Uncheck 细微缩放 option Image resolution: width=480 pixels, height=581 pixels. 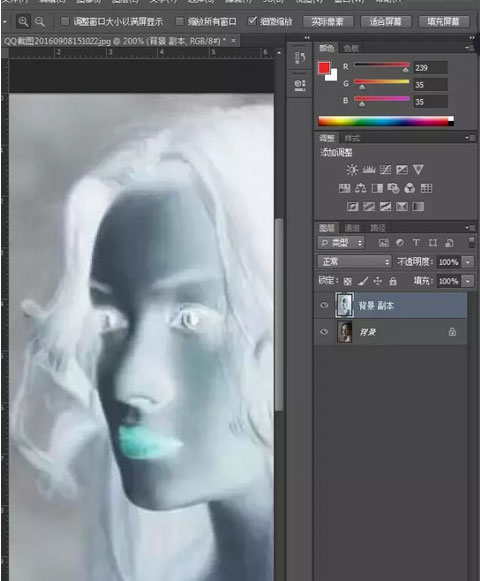tap(252, 21)
